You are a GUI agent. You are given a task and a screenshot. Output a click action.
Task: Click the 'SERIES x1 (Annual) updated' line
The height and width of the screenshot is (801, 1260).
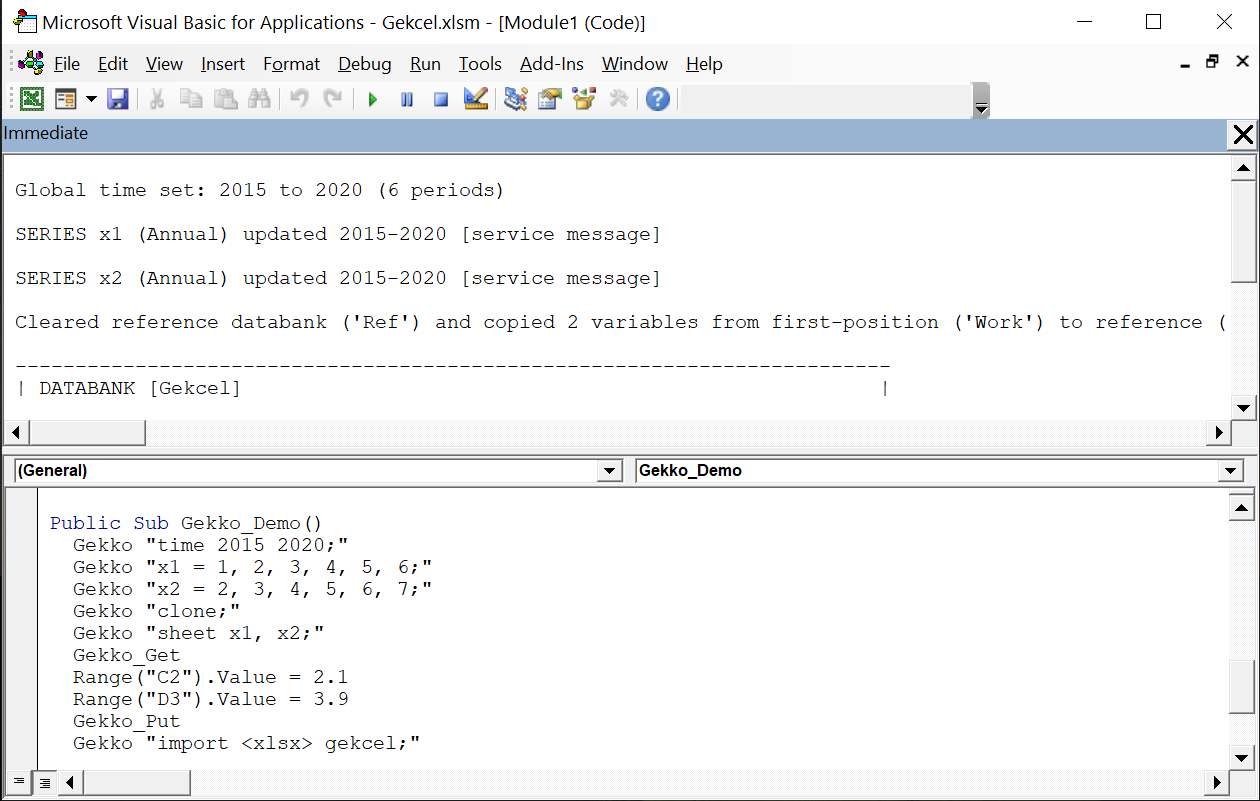tap(338, 234)
